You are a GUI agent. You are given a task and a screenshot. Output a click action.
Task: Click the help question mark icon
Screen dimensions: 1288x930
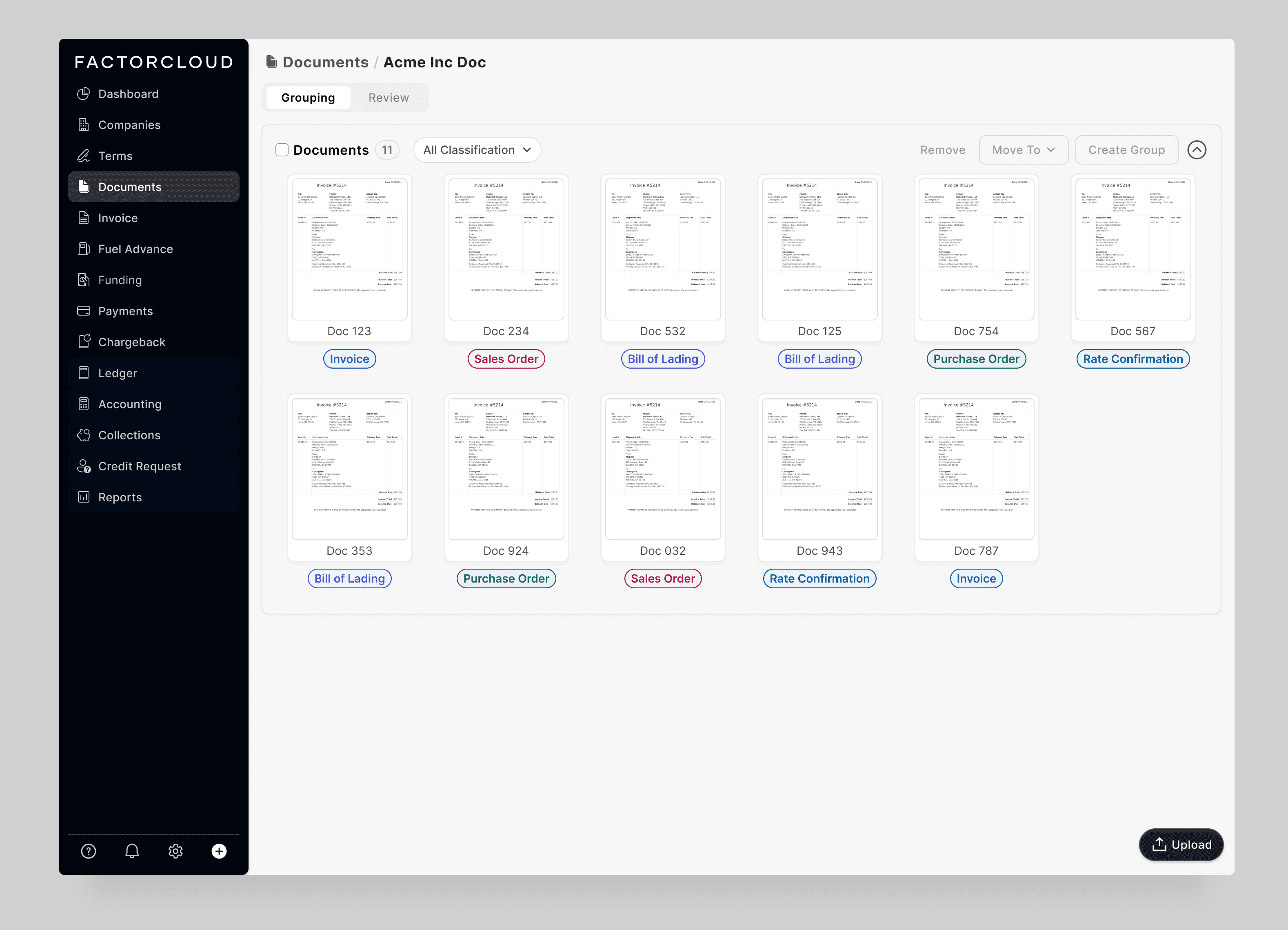click(89, 850)
